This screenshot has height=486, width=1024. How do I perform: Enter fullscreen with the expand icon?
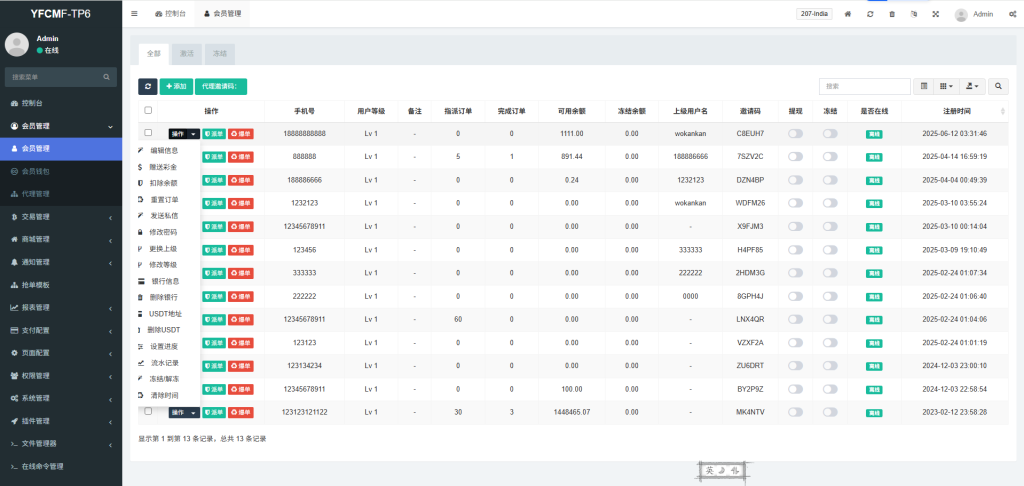[935, 14]
